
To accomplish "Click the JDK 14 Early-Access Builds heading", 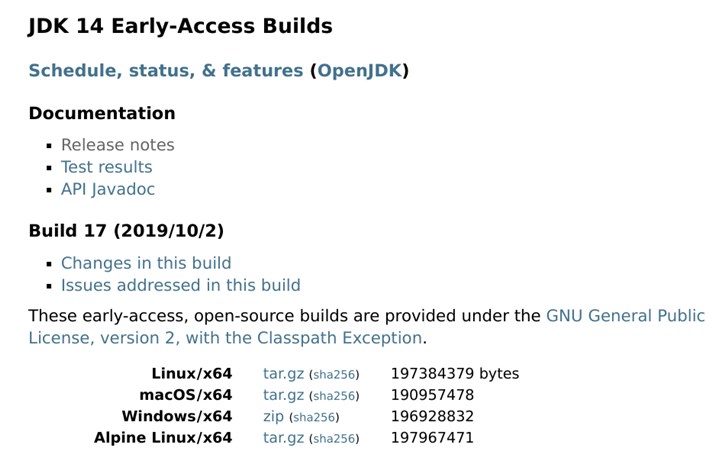I will pyautogui.click(x=180, y=26).
